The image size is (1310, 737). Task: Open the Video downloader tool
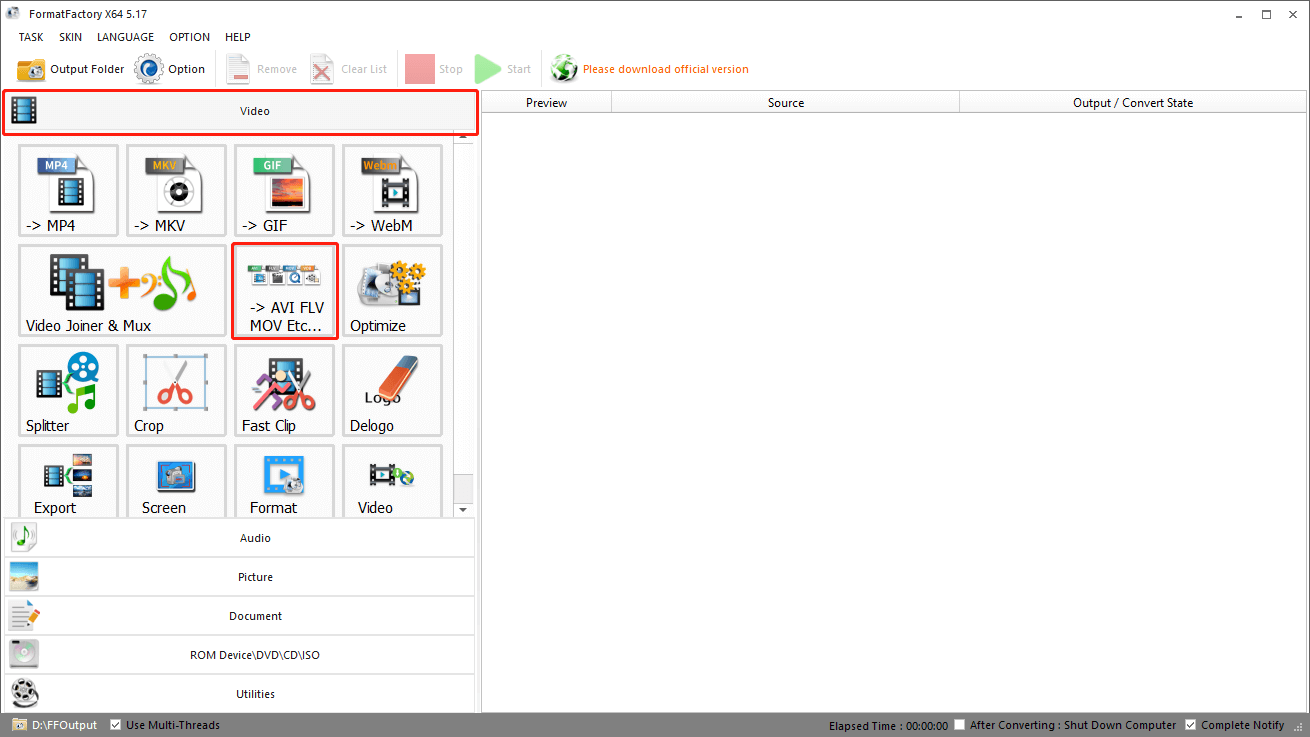click(x=392, y=481)
